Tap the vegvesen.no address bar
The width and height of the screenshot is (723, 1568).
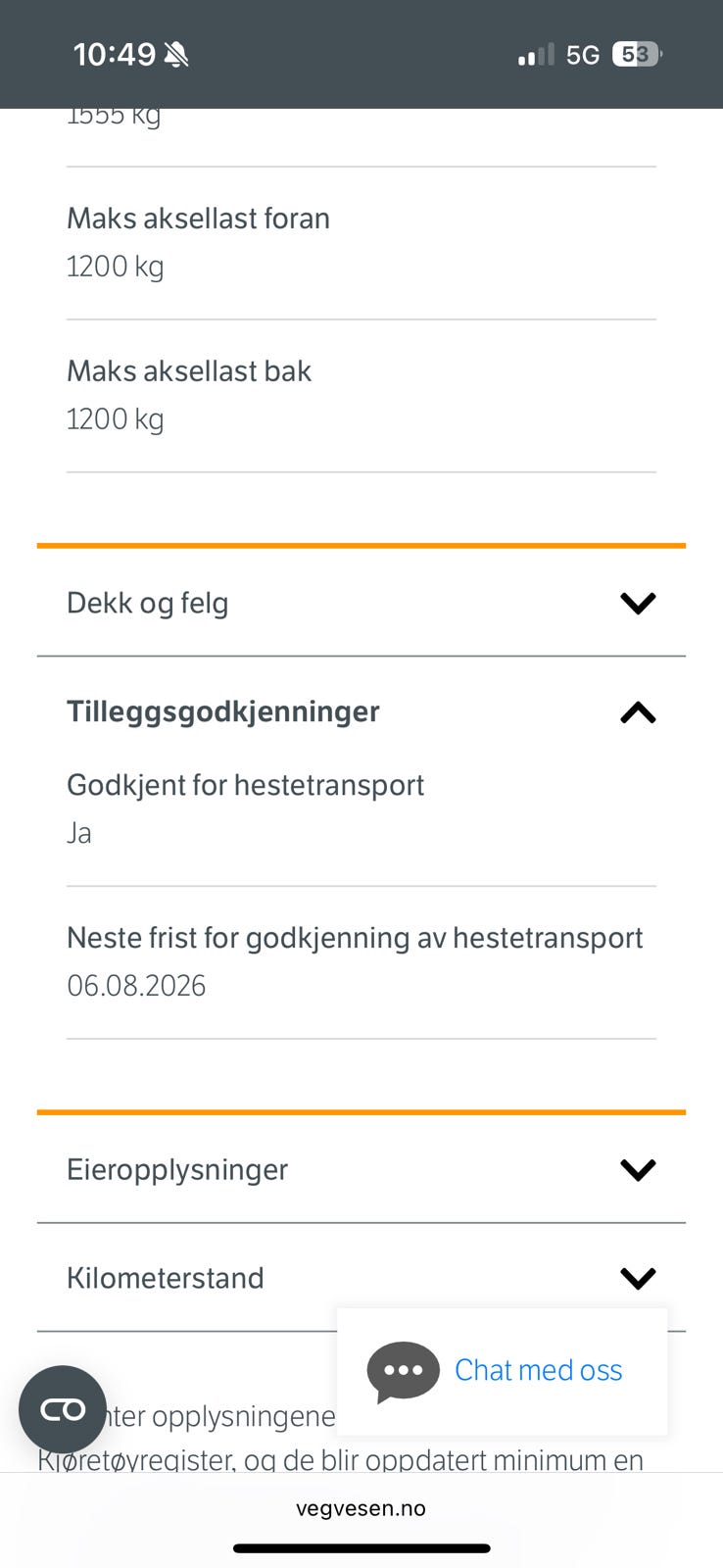pyautogui.click(x=361, y=1508)
